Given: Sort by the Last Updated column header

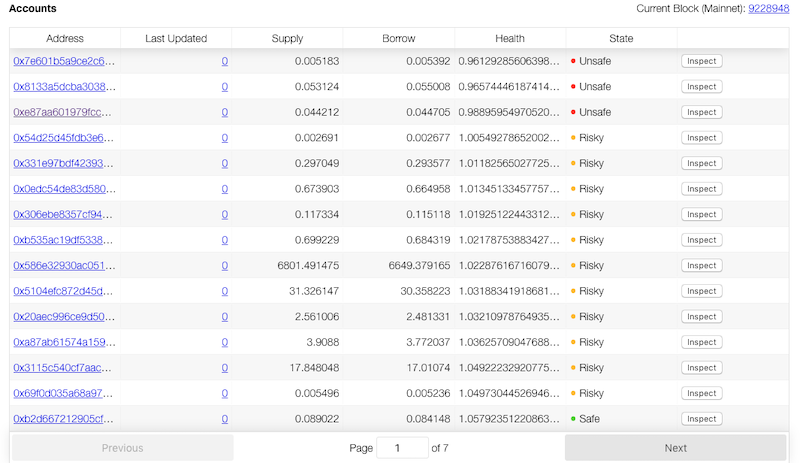Looking at the screenshot, I should click(176, 38).
